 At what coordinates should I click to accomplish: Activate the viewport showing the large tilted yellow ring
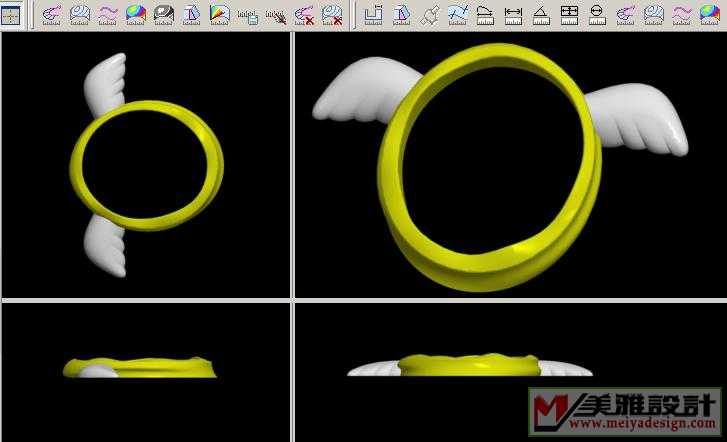tap(510, 165)
